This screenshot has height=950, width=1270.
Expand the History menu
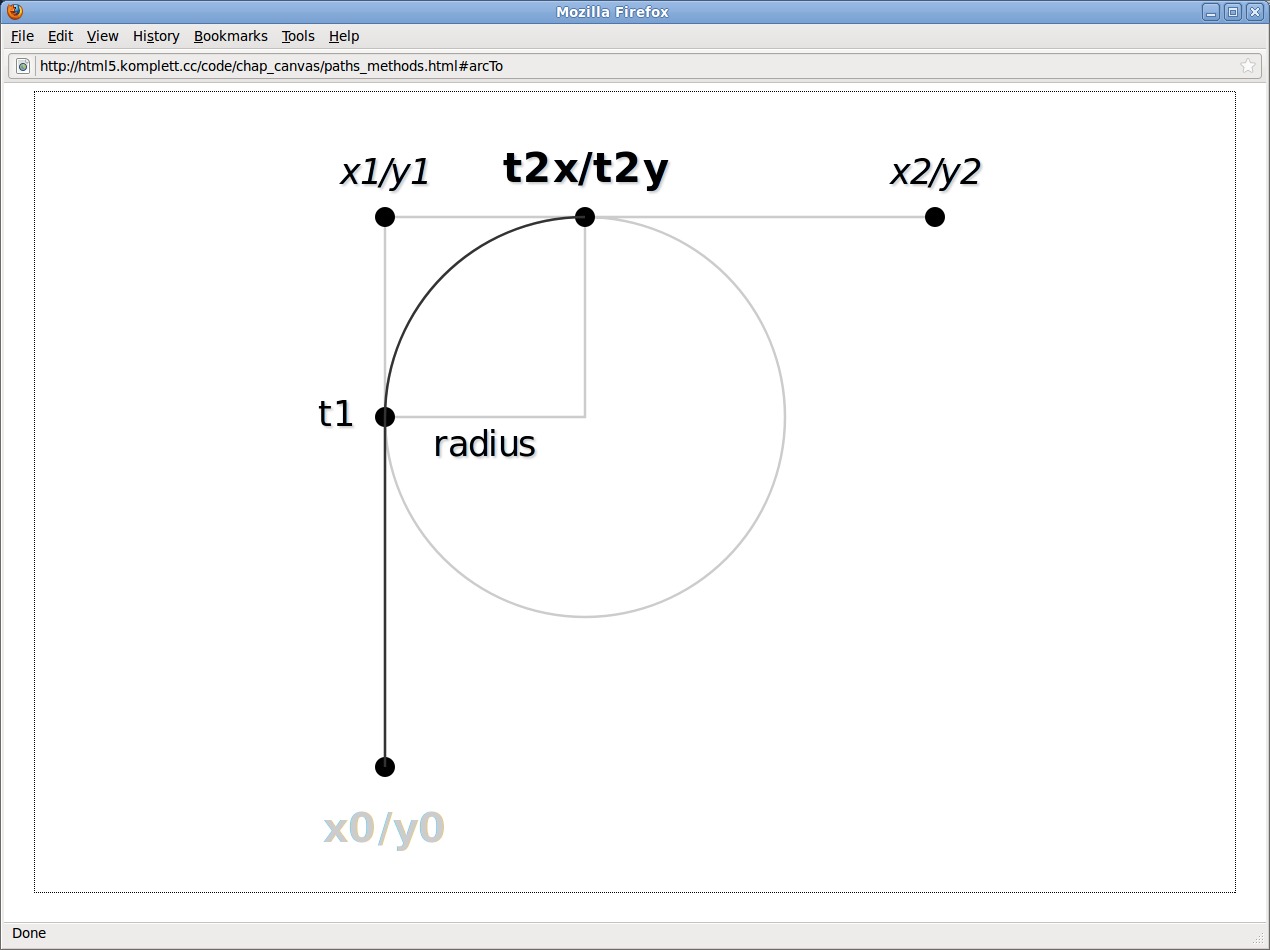coord(156,36)
